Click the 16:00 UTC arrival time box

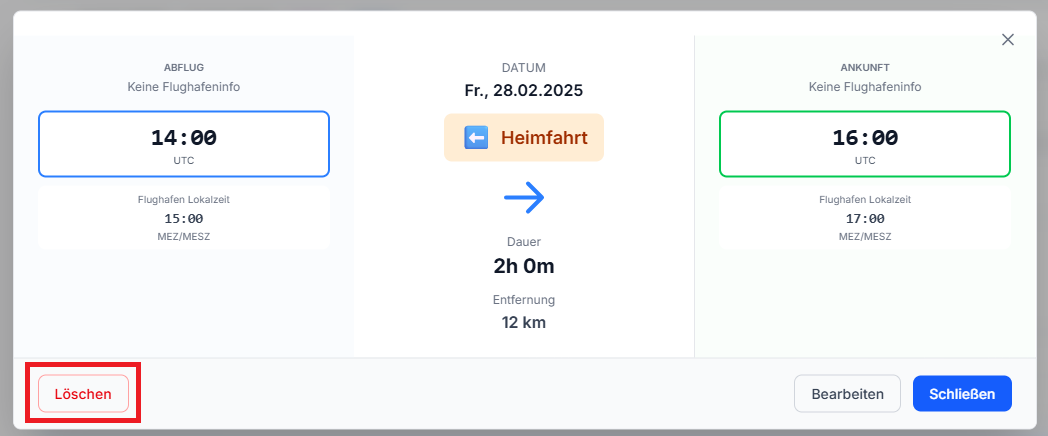click(865, 144)
